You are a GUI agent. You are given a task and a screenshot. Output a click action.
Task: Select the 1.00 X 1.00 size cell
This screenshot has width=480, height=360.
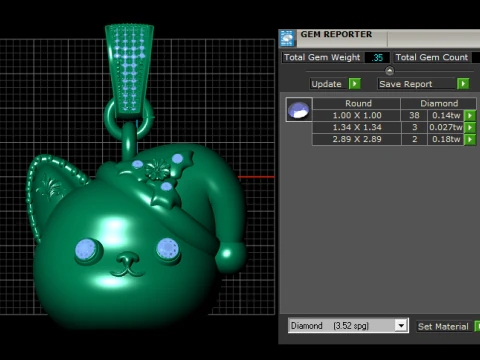[357, 115]
